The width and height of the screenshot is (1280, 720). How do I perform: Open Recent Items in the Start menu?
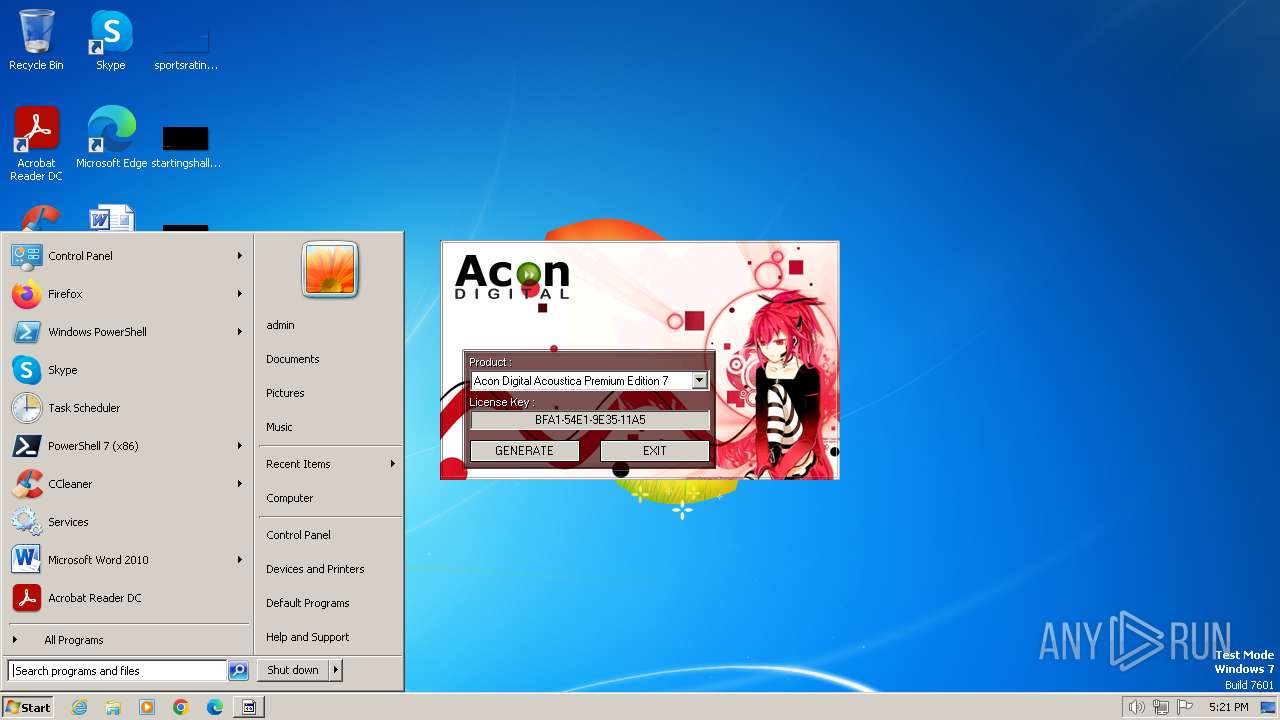[330, 464]
